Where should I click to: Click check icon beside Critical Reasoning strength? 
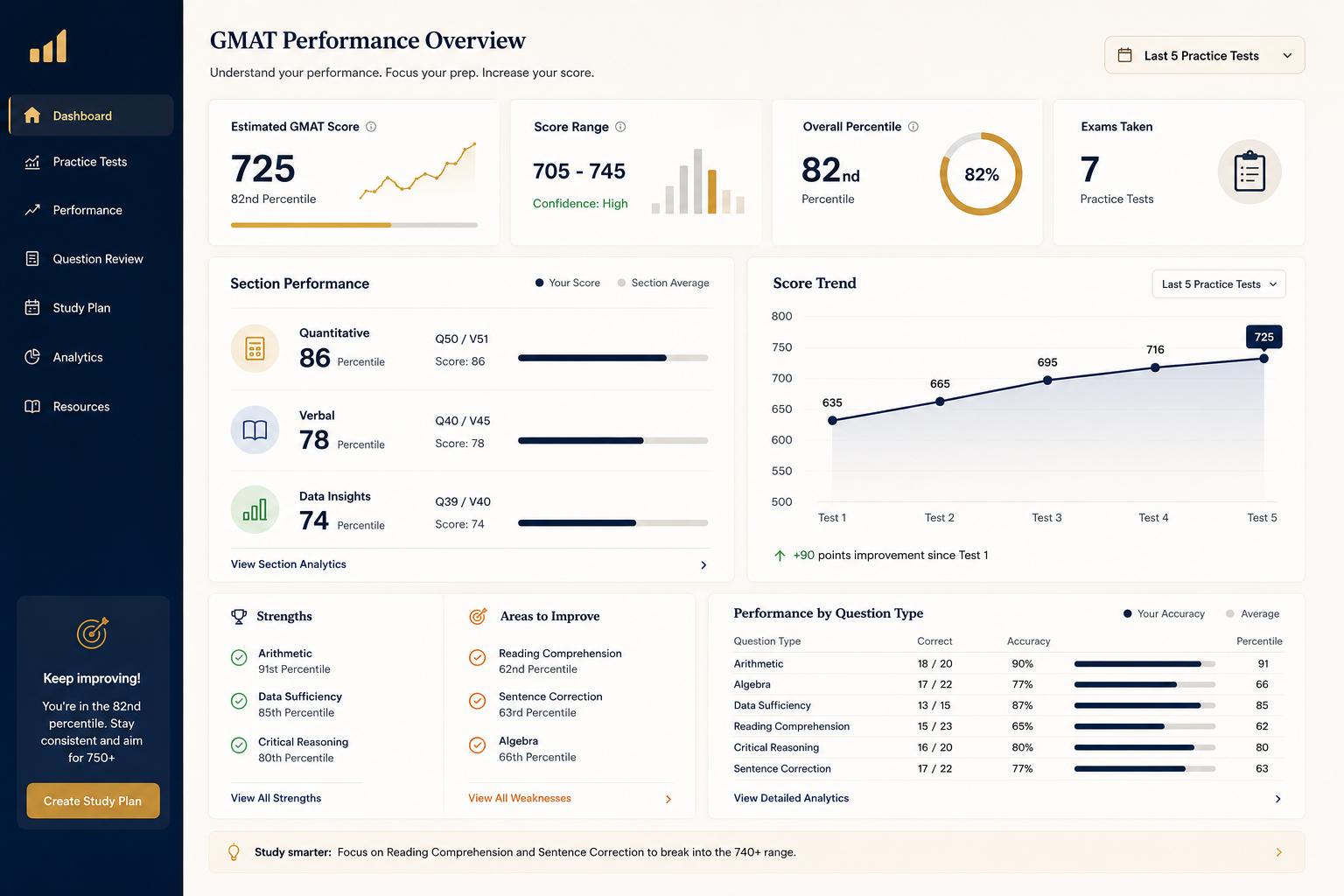239,745
